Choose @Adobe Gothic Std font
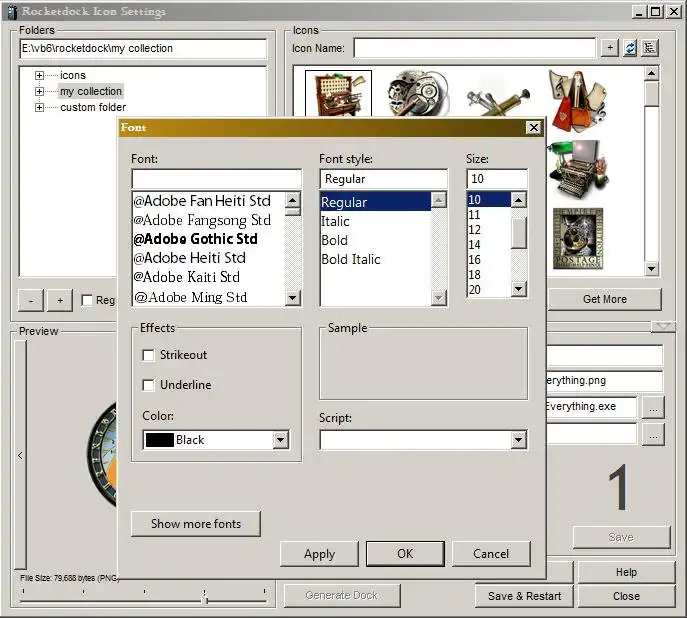 click(x=195, y=239)
